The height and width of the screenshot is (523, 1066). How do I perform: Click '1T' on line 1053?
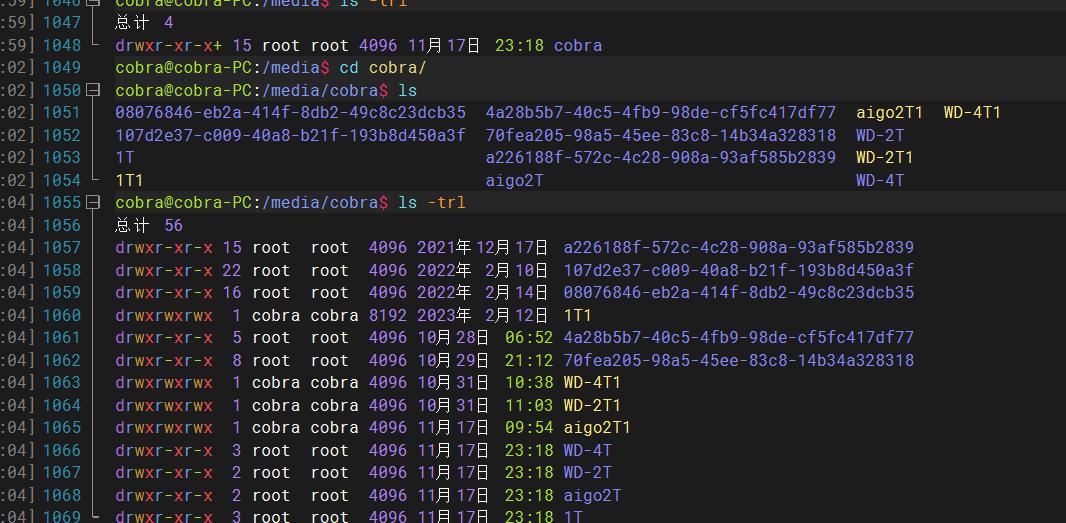[125, 158]
